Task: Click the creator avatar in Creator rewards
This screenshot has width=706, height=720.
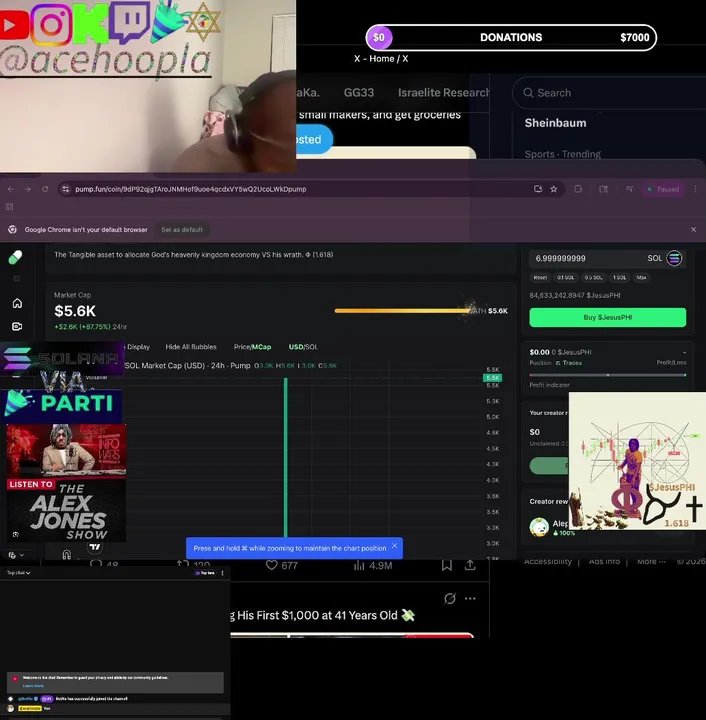Action: [x=539, y=527]
